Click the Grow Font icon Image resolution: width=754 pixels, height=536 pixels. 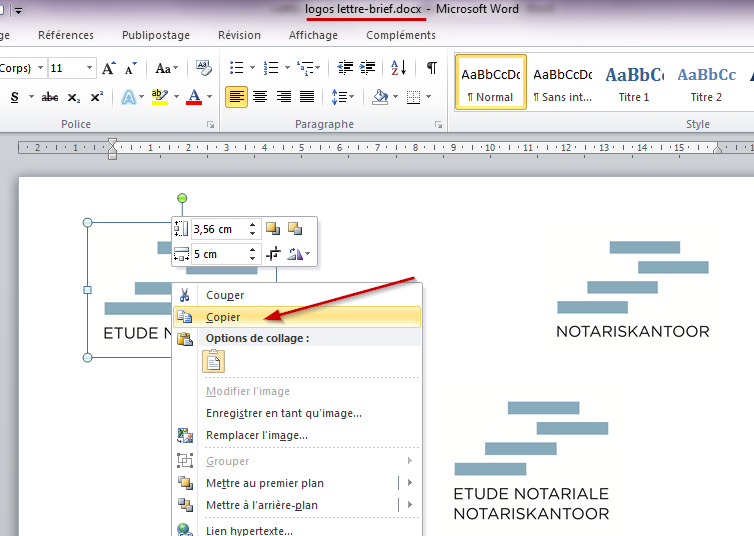coord(109,68)
